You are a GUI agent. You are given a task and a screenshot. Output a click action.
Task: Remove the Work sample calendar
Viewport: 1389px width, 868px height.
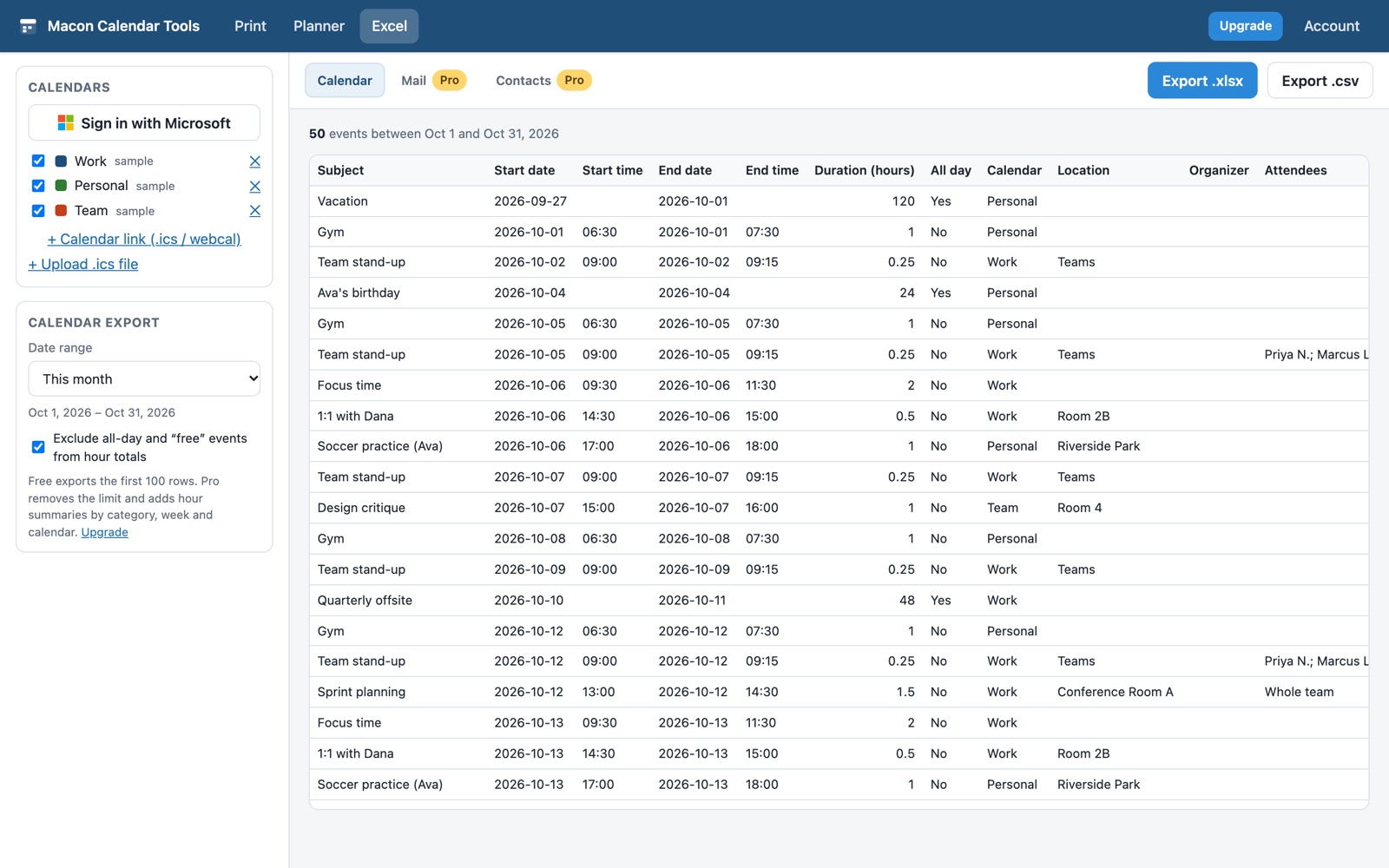254,161
